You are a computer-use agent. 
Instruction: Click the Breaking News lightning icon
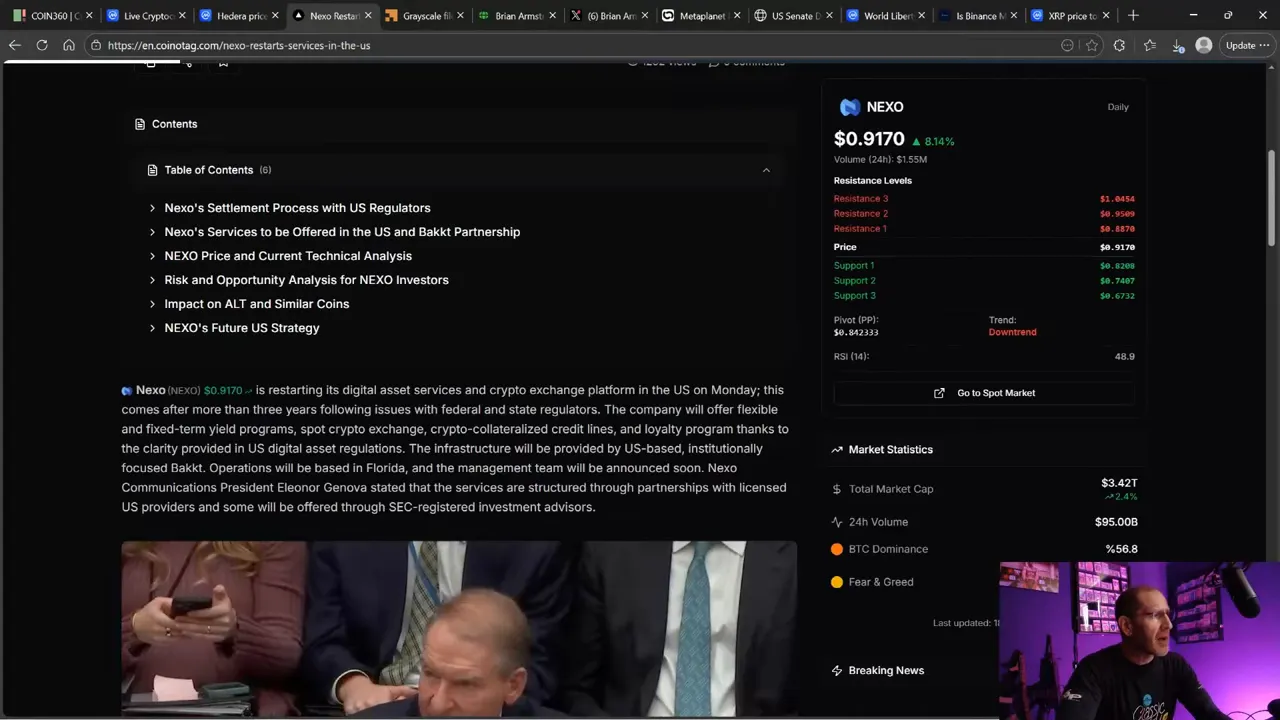point(837,670)
